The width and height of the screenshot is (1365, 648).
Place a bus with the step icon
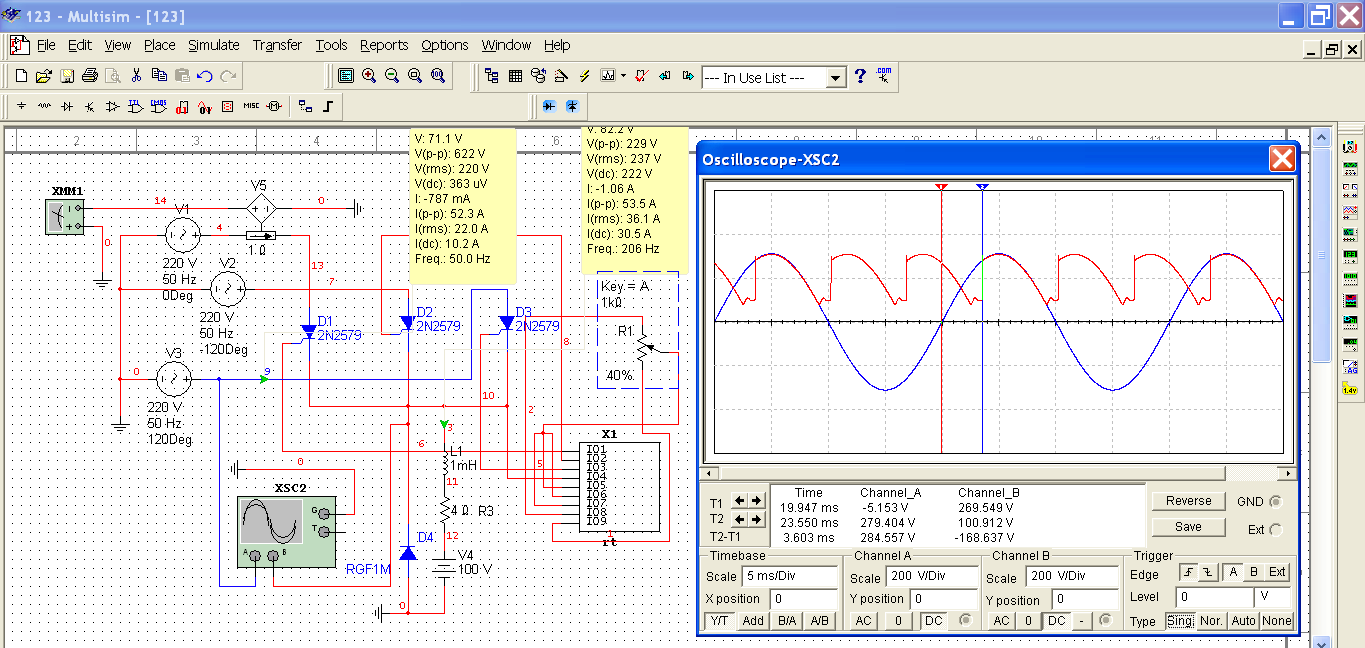pyautogui.click(x=328, y=105)
